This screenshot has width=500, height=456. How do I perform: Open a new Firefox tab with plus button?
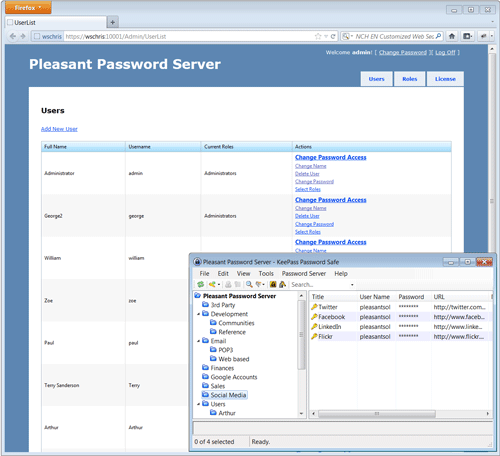pos(113,22)
